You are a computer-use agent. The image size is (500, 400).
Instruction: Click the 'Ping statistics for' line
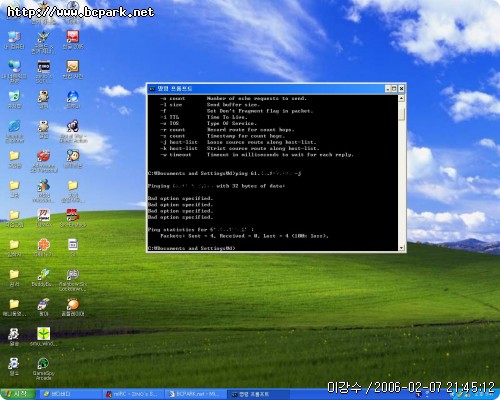point(201,230)
